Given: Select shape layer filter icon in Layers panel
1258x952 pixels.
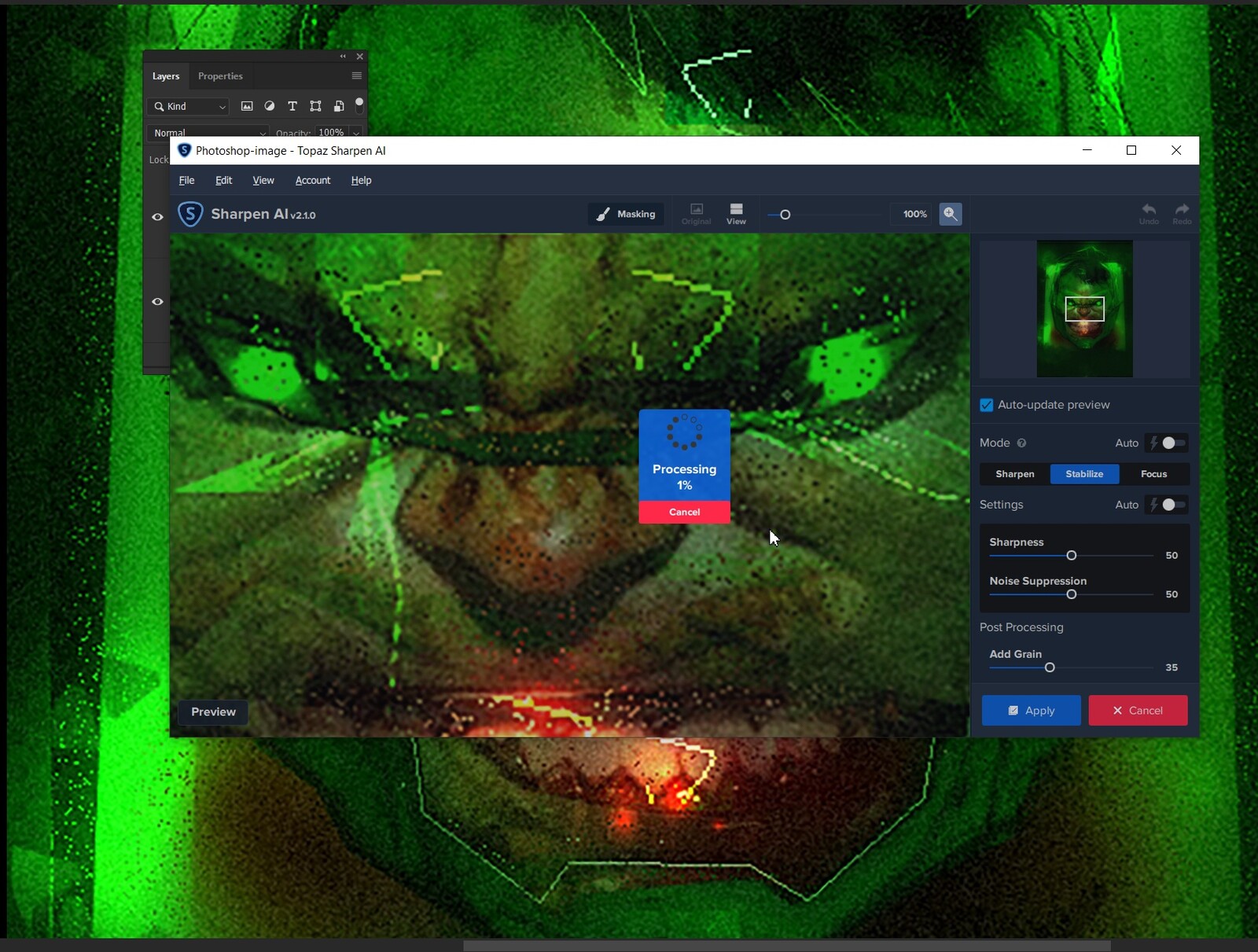Looking at the screenshot, I should pos(315,106).
